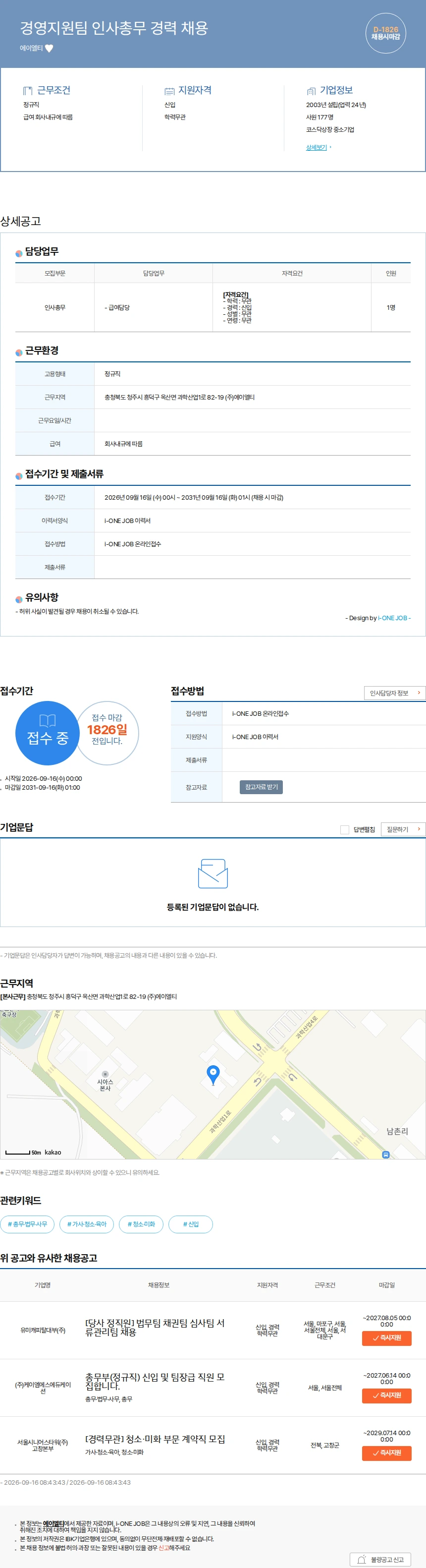Click the 남촌리 label on map
The width and height of the screenshot is (426, 1568).
(397, 1131)
